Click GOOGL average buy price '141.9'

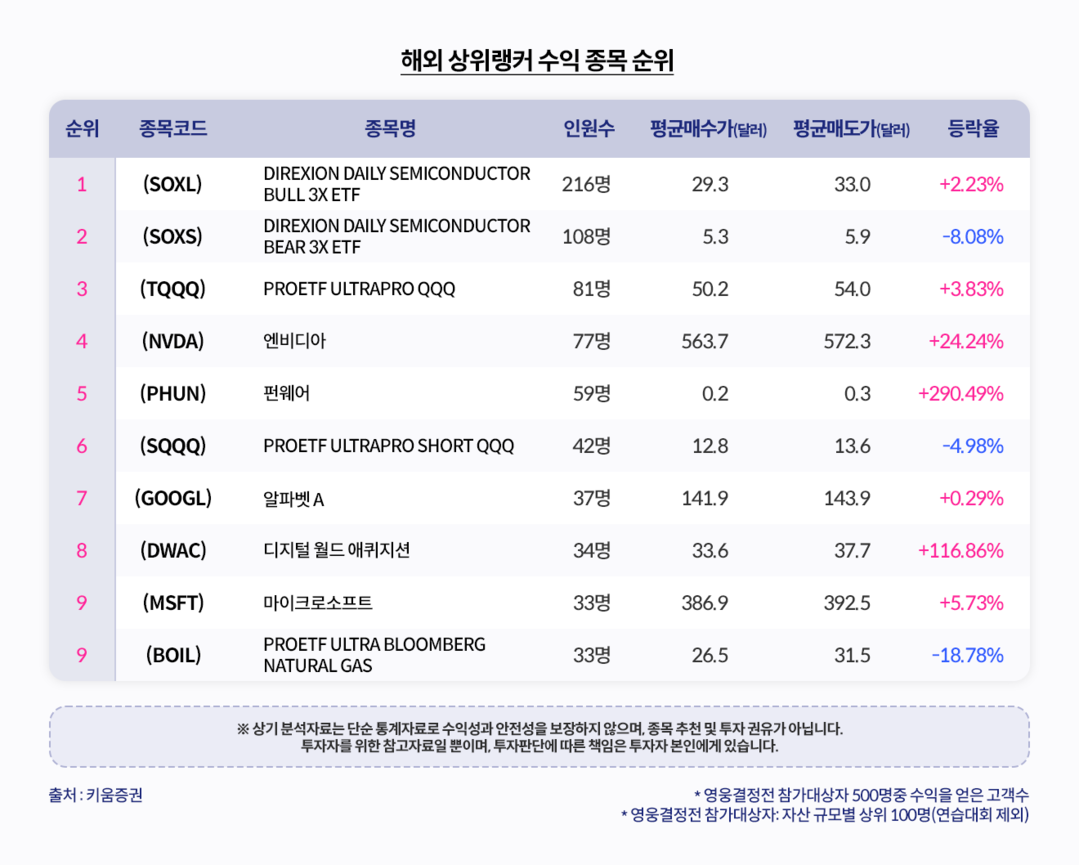pos(705,498)
